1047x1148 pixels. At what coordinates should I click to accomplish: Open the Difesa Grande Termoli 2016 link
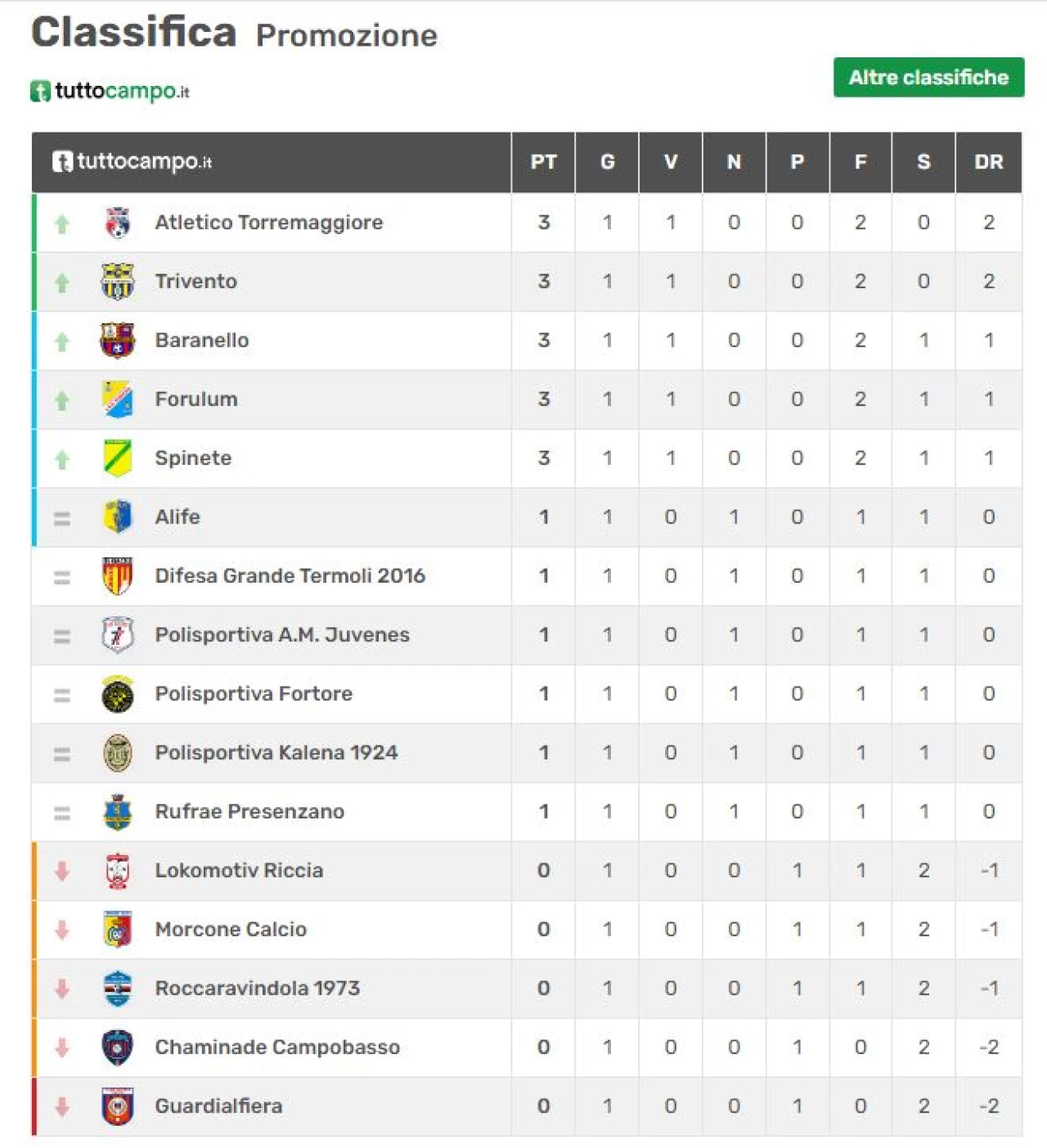290,576
